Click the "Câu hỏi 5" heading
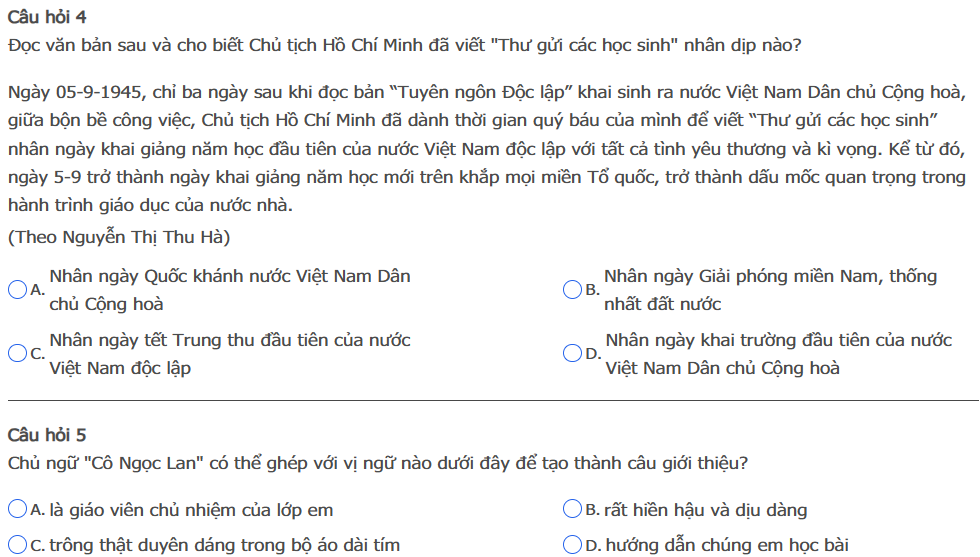This screenshot has height=557, width=980. (47, 434)
